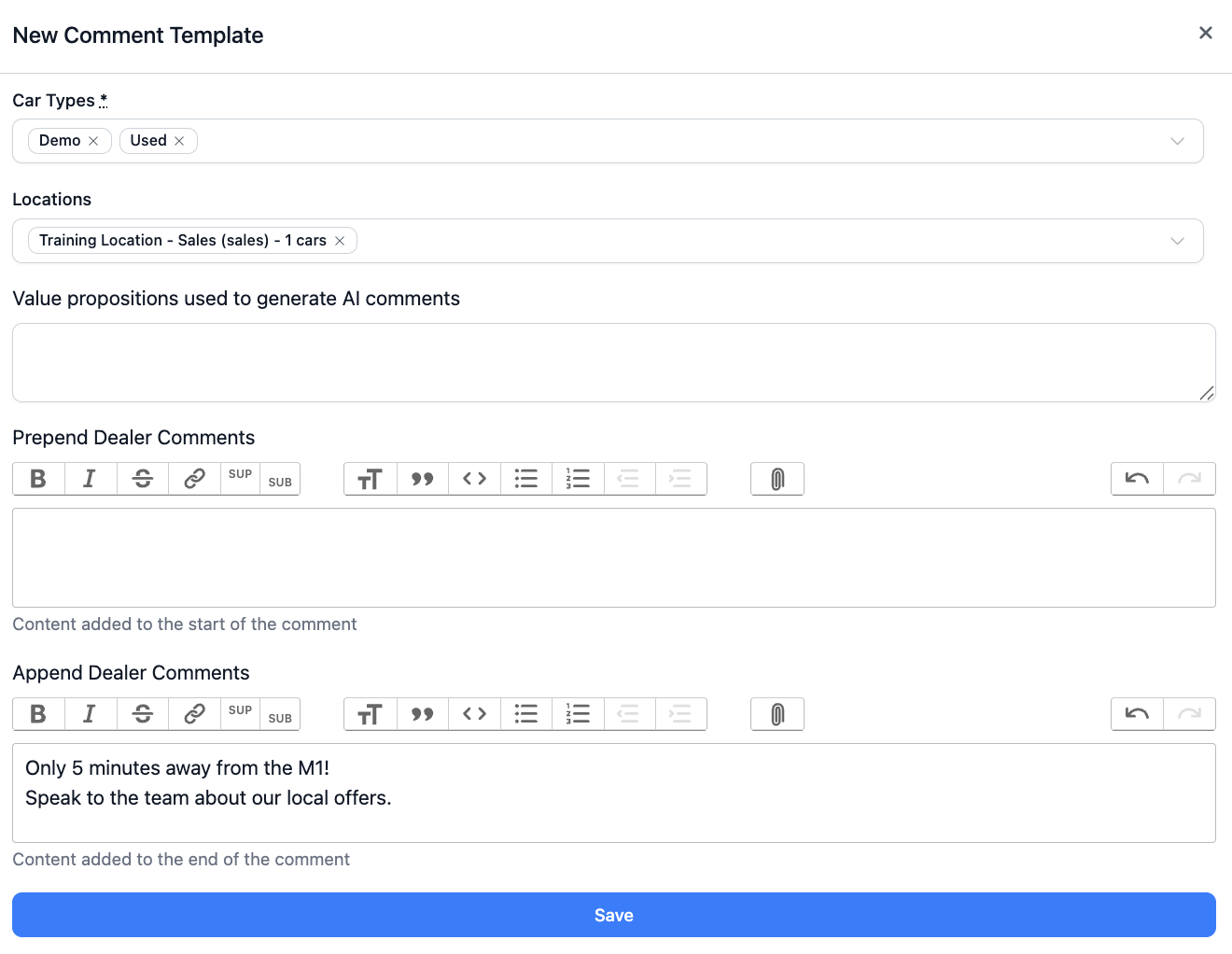Remove Training Location - Sales tag

click(340, 241)
